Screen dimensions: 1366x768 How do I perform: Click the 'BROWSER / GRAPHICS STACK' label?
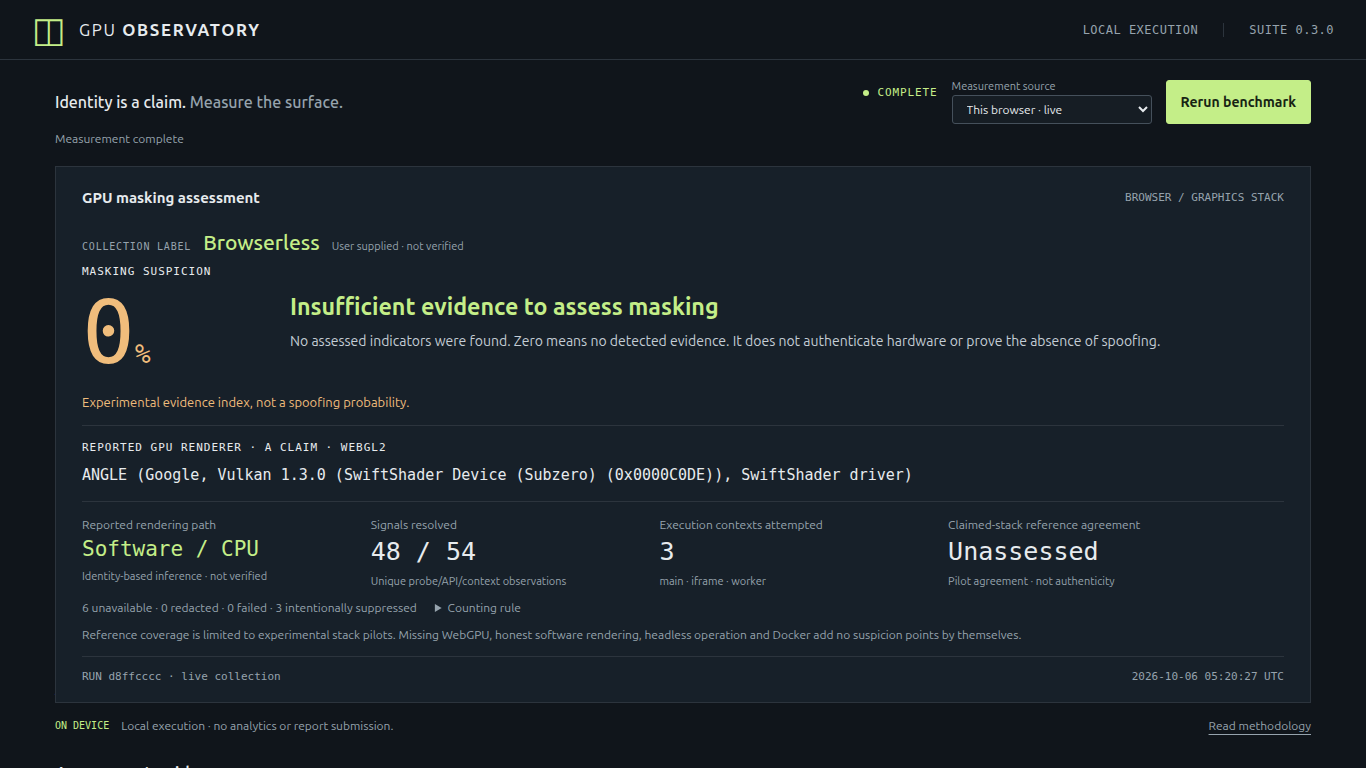1204,197
